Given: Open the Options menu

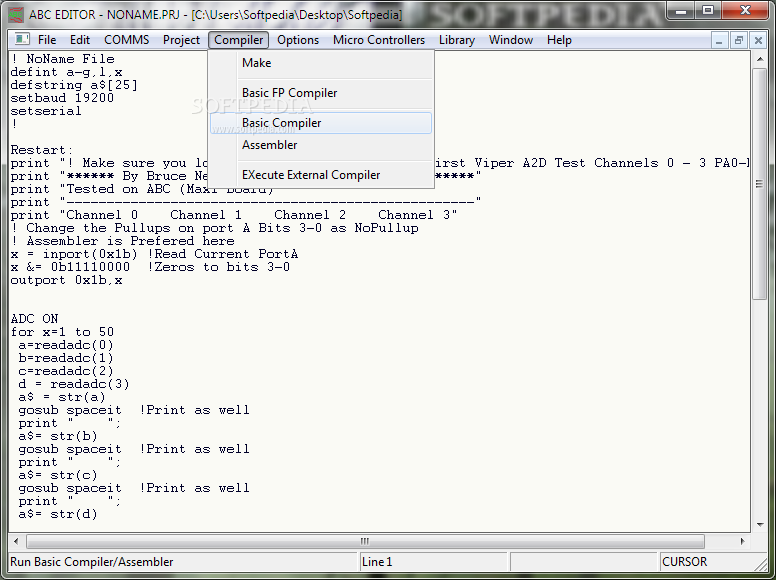Looking at the screenshot, I should point(298,40).
